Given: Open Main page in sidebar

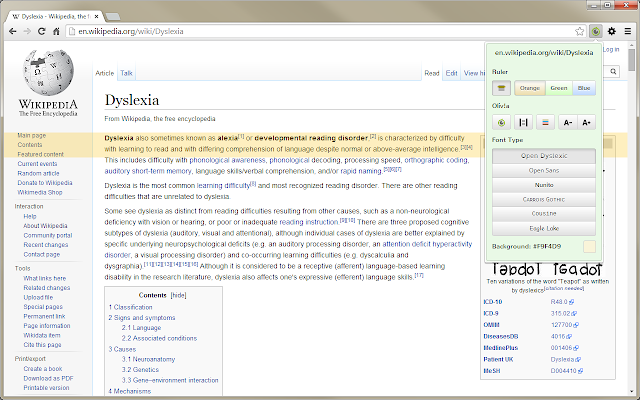Looking at the screenshot, I should pos(31,136).
